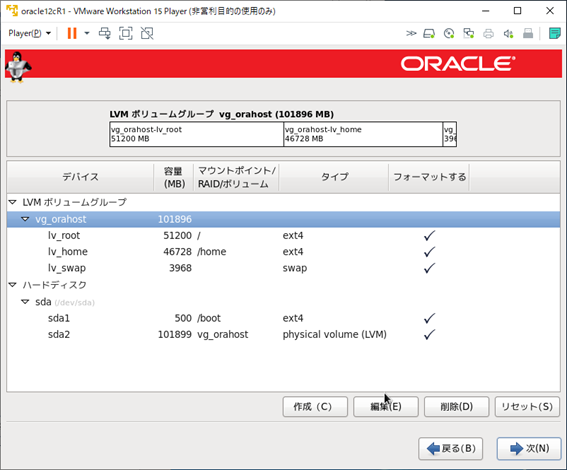This screenshot has width=567, height=470.
Task: Select the sda2 partition row
Action: 283,334
